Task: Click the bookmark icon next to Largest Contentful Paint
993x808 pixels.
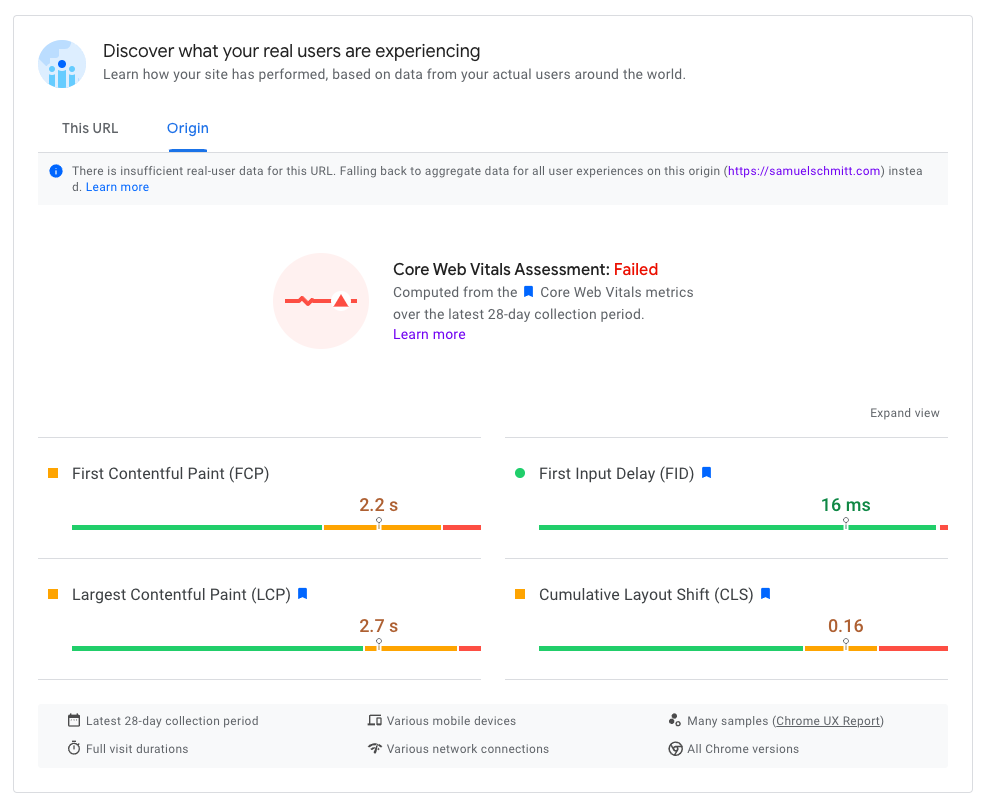Action: [303, 594]
